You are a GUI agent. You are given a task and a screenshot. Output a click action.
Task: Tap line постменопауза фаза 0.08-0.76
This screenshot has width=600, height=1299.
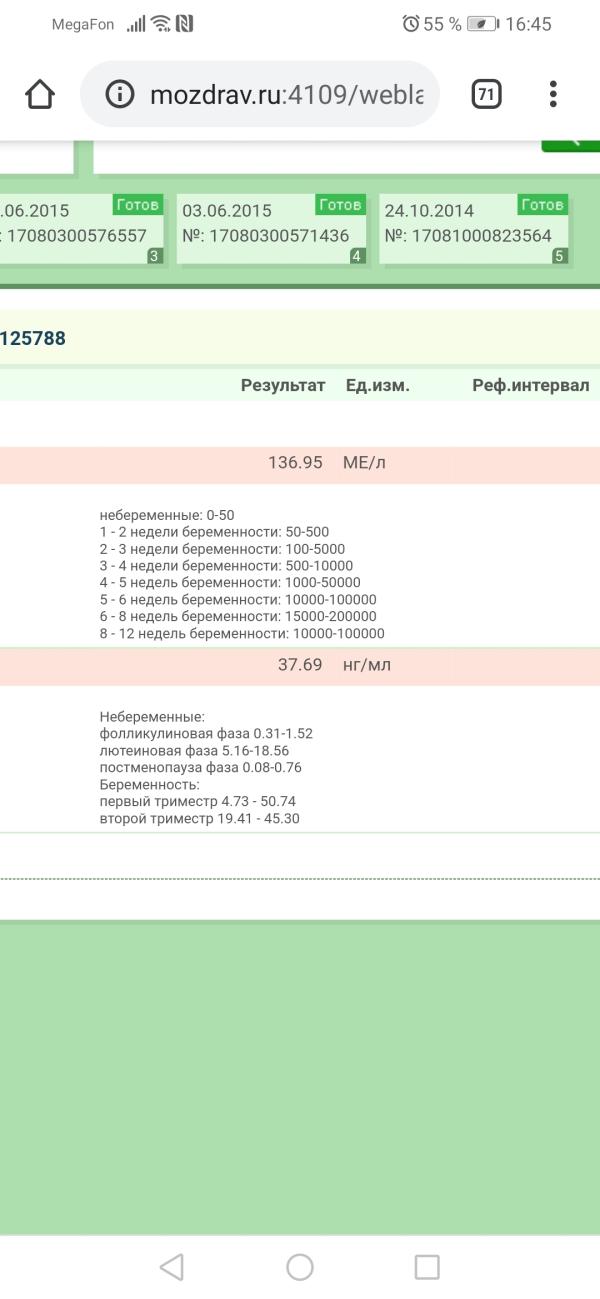tap(200, 768)
